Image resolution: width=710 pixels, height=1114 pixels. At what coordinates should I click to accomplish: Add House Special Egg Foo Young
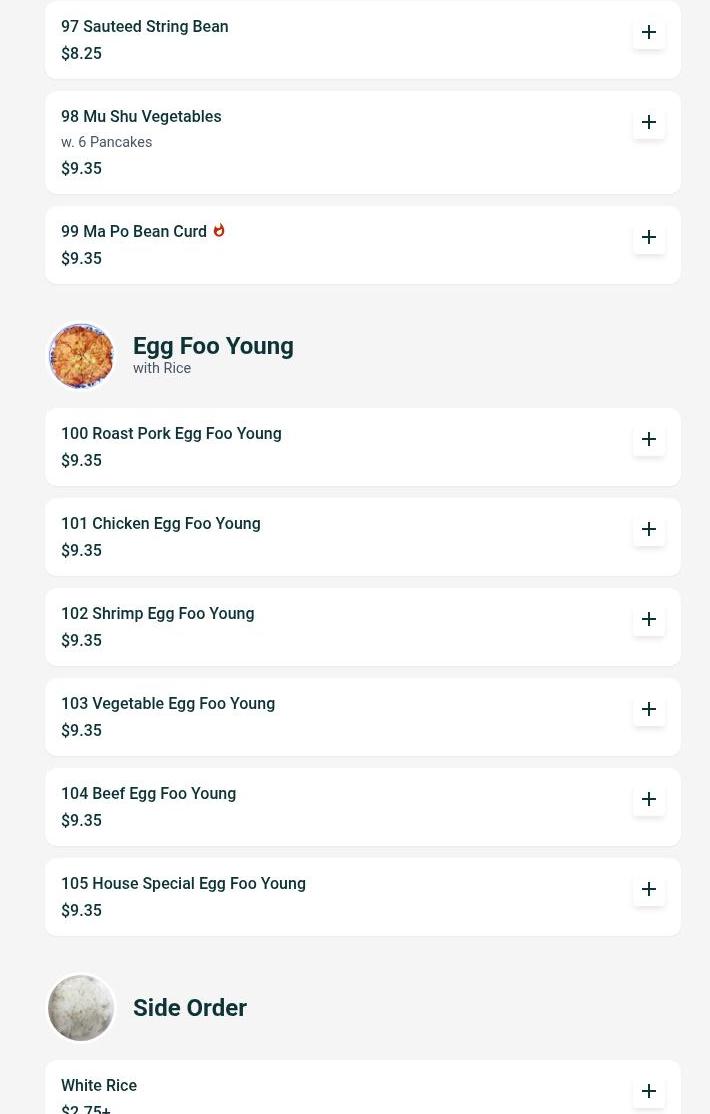tap(649, 889)
